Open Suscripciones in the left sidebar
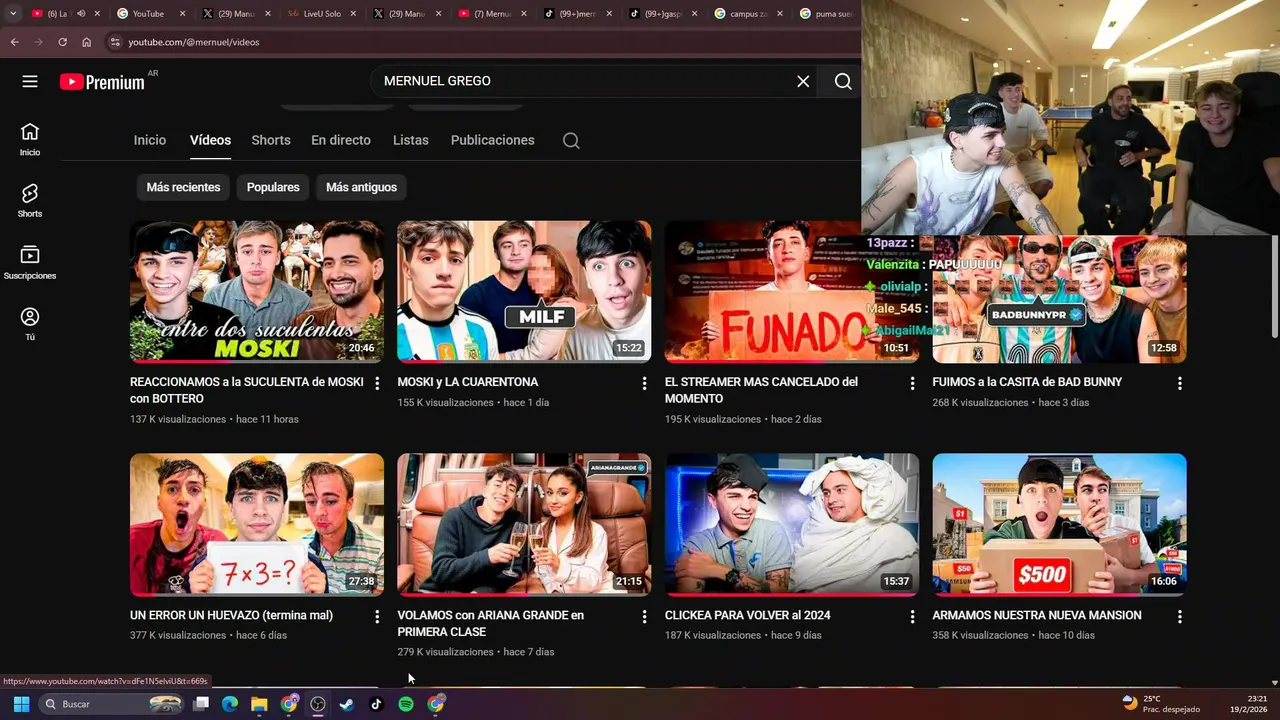The image size is (1280, 720). coord(30,262)
